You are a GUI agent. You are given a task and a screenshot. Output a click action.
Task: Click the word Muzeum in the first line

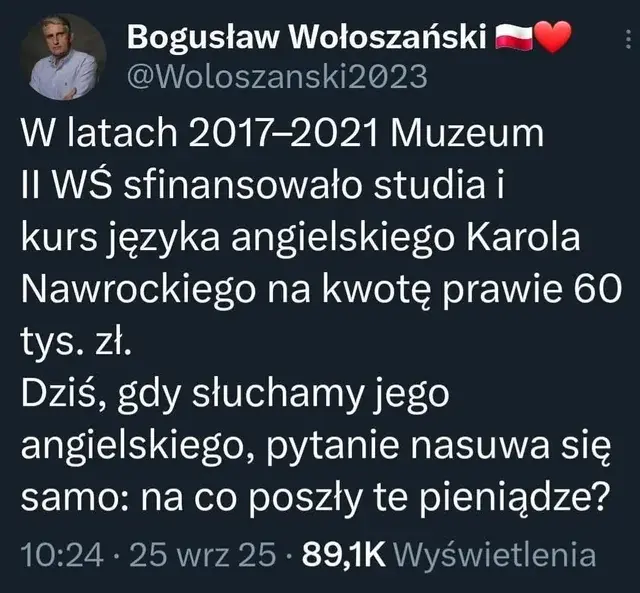pos(467,133)
